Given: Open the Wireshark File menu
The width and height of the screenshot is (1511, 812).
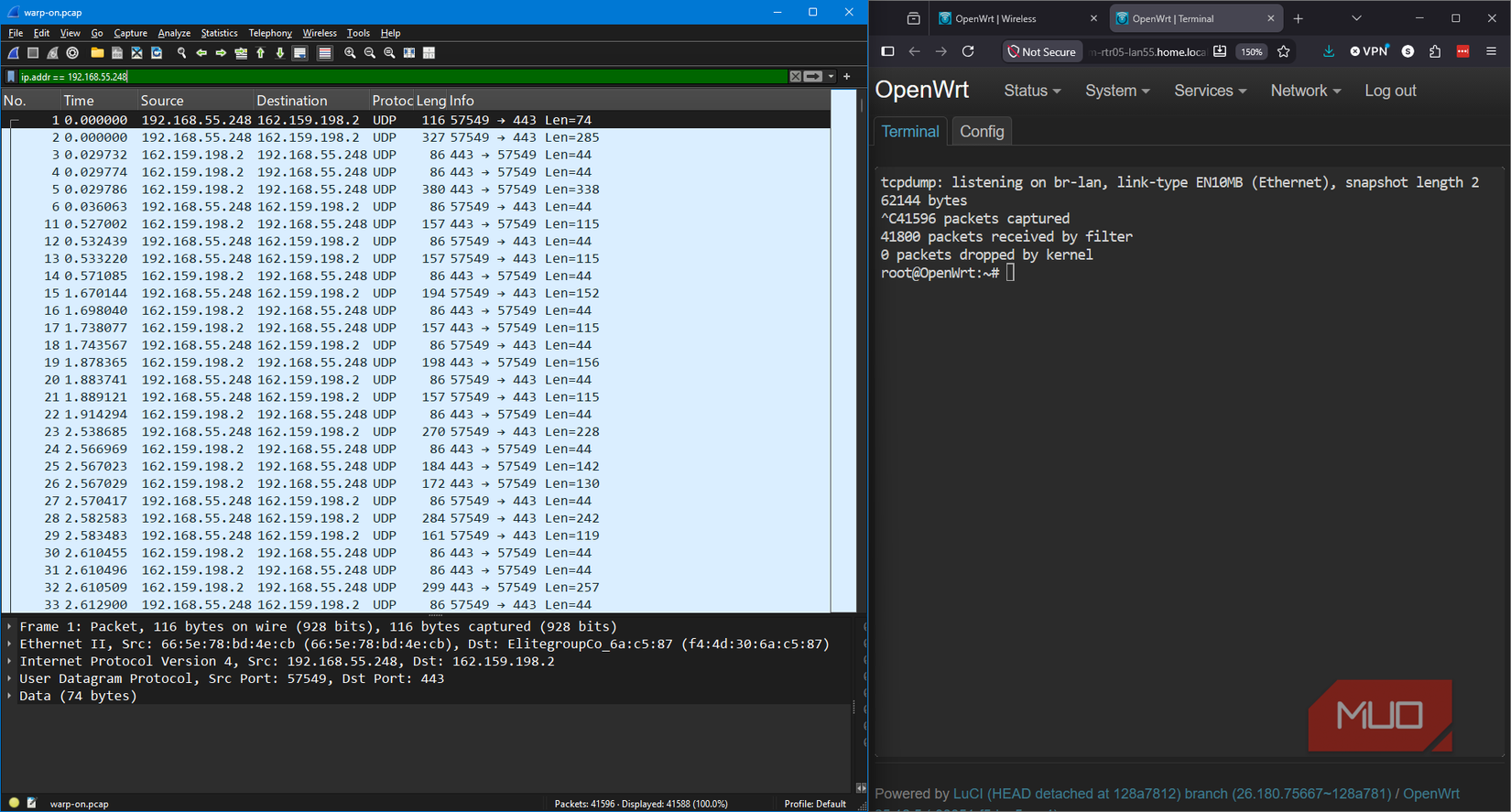Looking at the screenshot, I should (x=16, y=33).
